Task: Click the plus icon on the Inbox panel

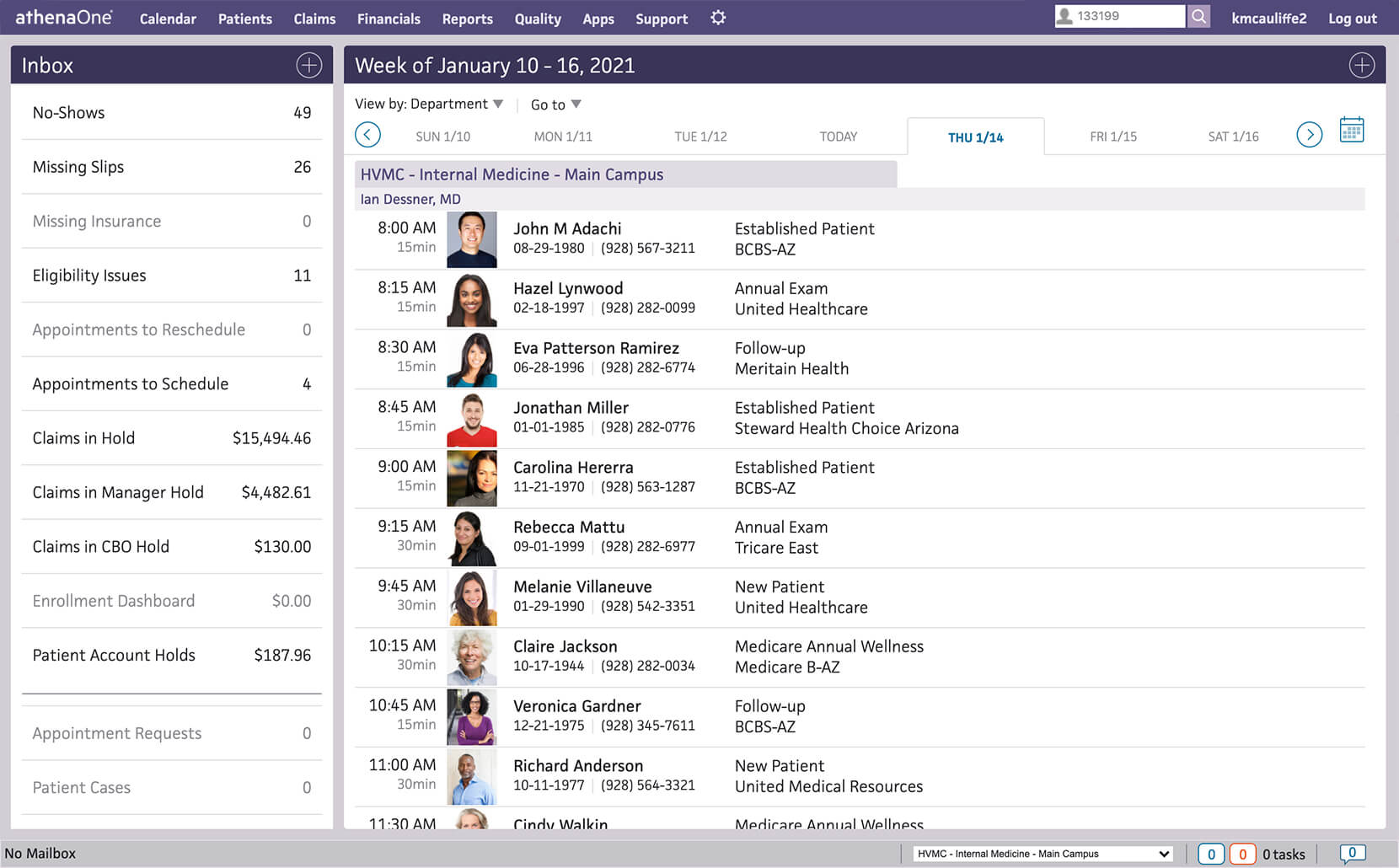Action: point(309,65)
